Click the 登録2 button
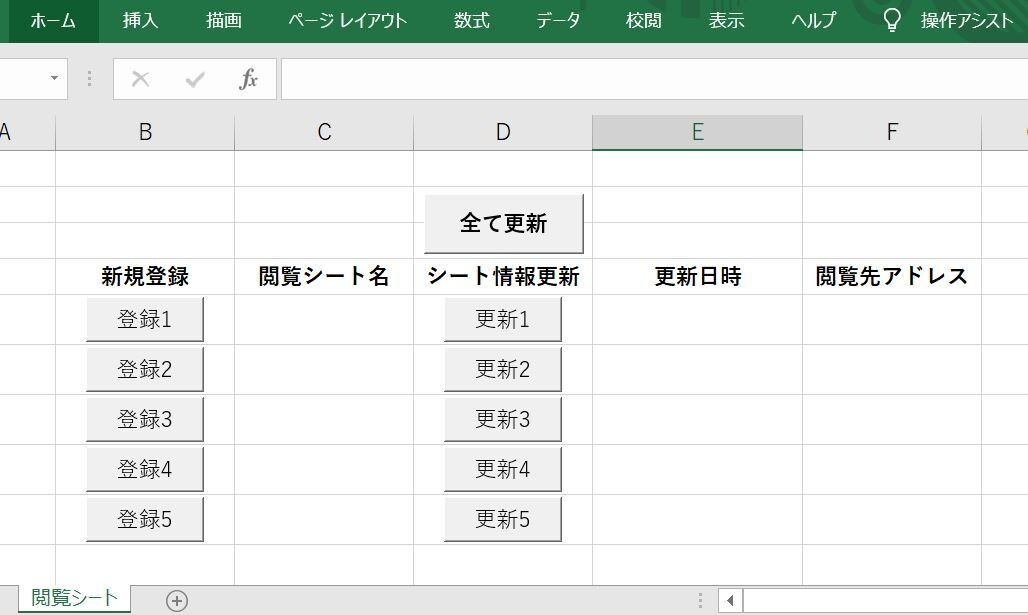Image resolution: width=1028 pixels, height=615 pixels. pyautogui.click(x=145, y=369)
